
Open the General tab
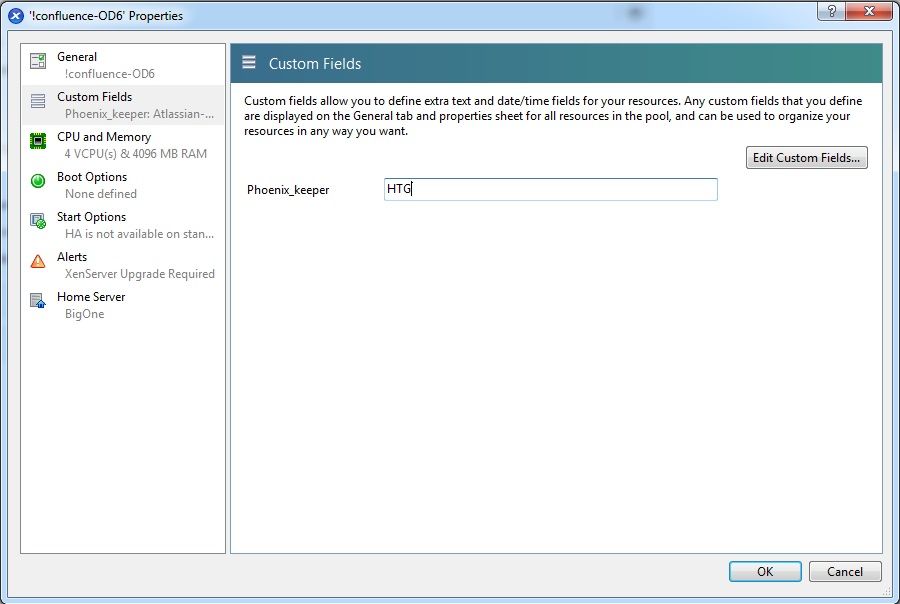123,65
